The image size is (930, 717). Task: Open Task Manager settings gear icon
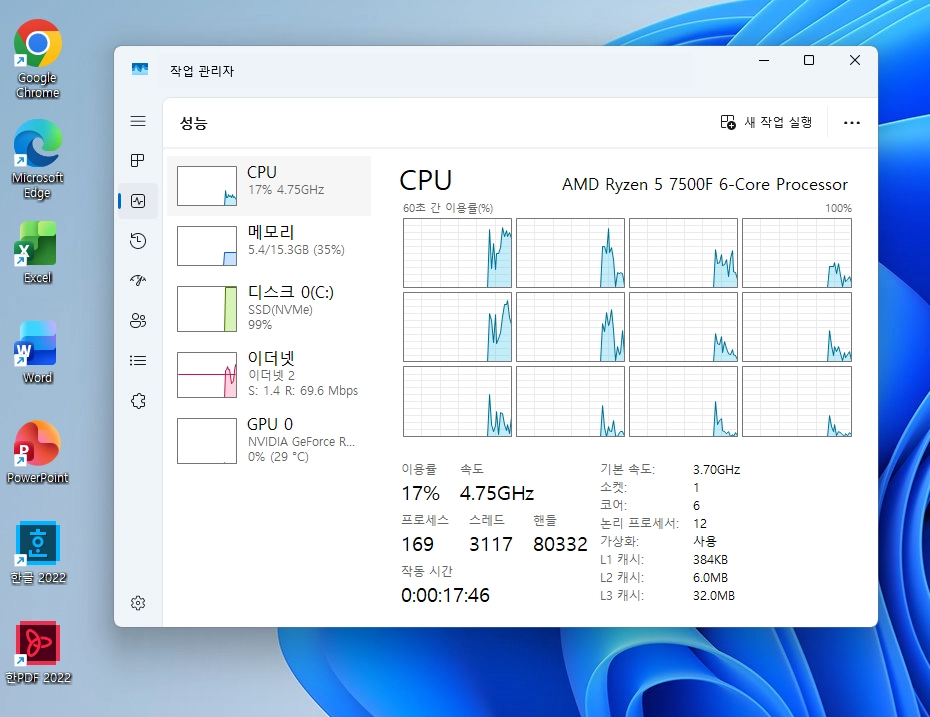click(138, 603)
